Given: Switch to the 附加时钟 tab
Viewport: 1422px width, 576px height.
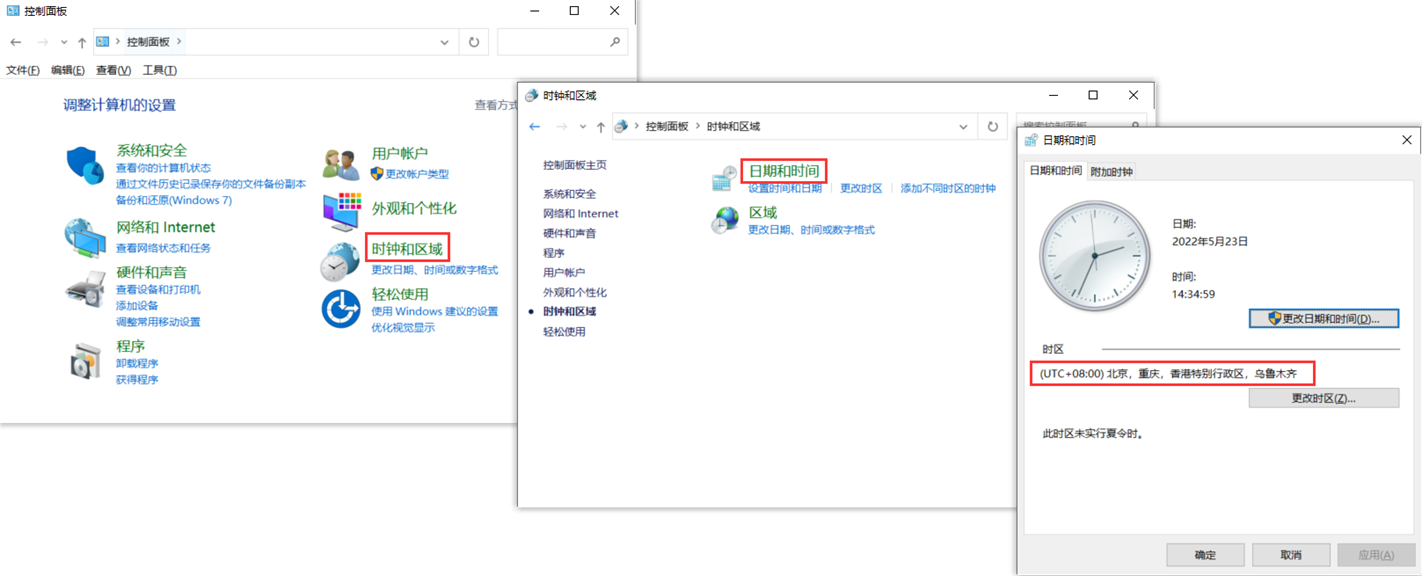Looking at the screenshot, I should (1111, 171).
